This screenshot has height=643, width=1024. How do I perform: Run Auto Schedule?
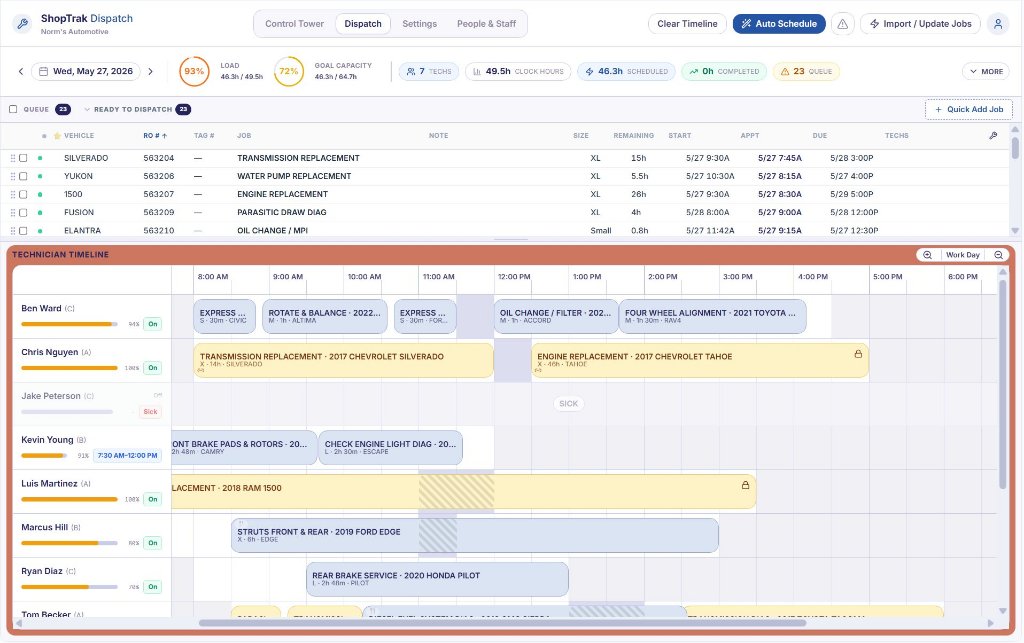779,24
